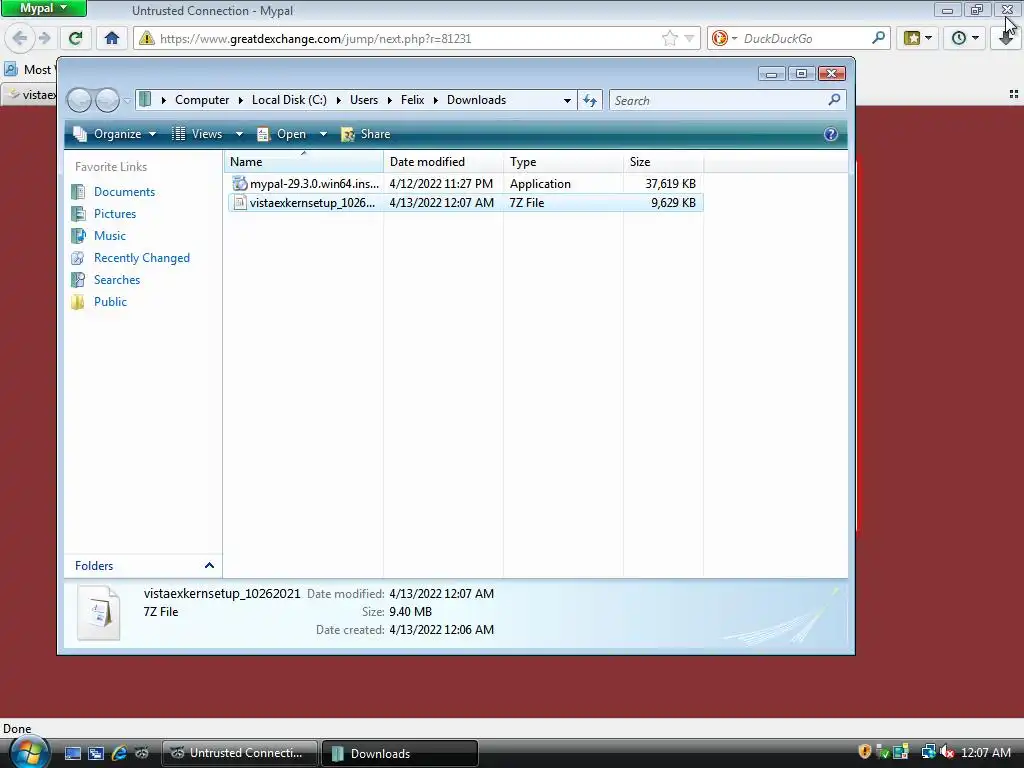Go to the Mypal home page icon
1024x768 pixels.
point(112,38)
